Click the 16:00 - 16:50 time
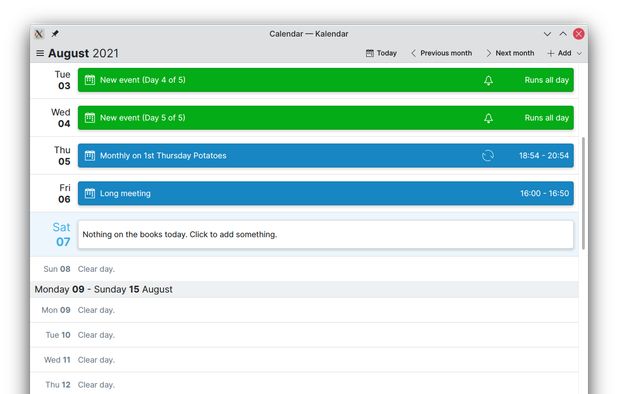This screenshot has height=394, width=618. pos(544,193)
